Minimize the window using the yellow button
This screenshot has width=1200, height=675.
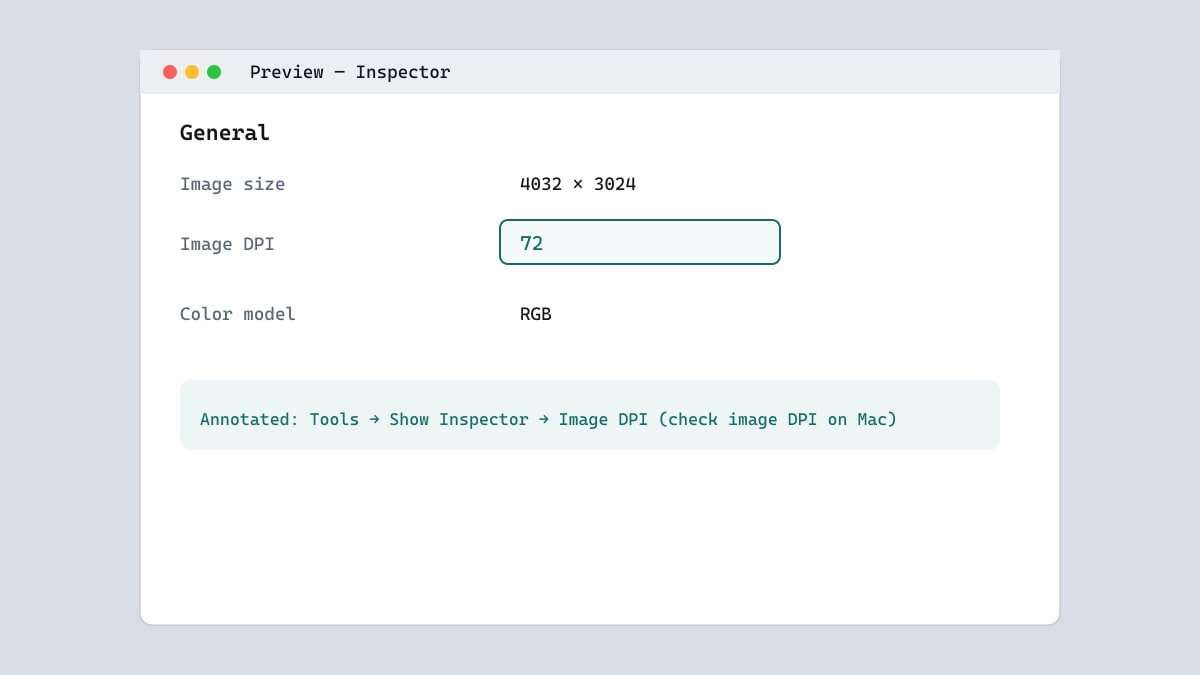click(x=192, y=72)
